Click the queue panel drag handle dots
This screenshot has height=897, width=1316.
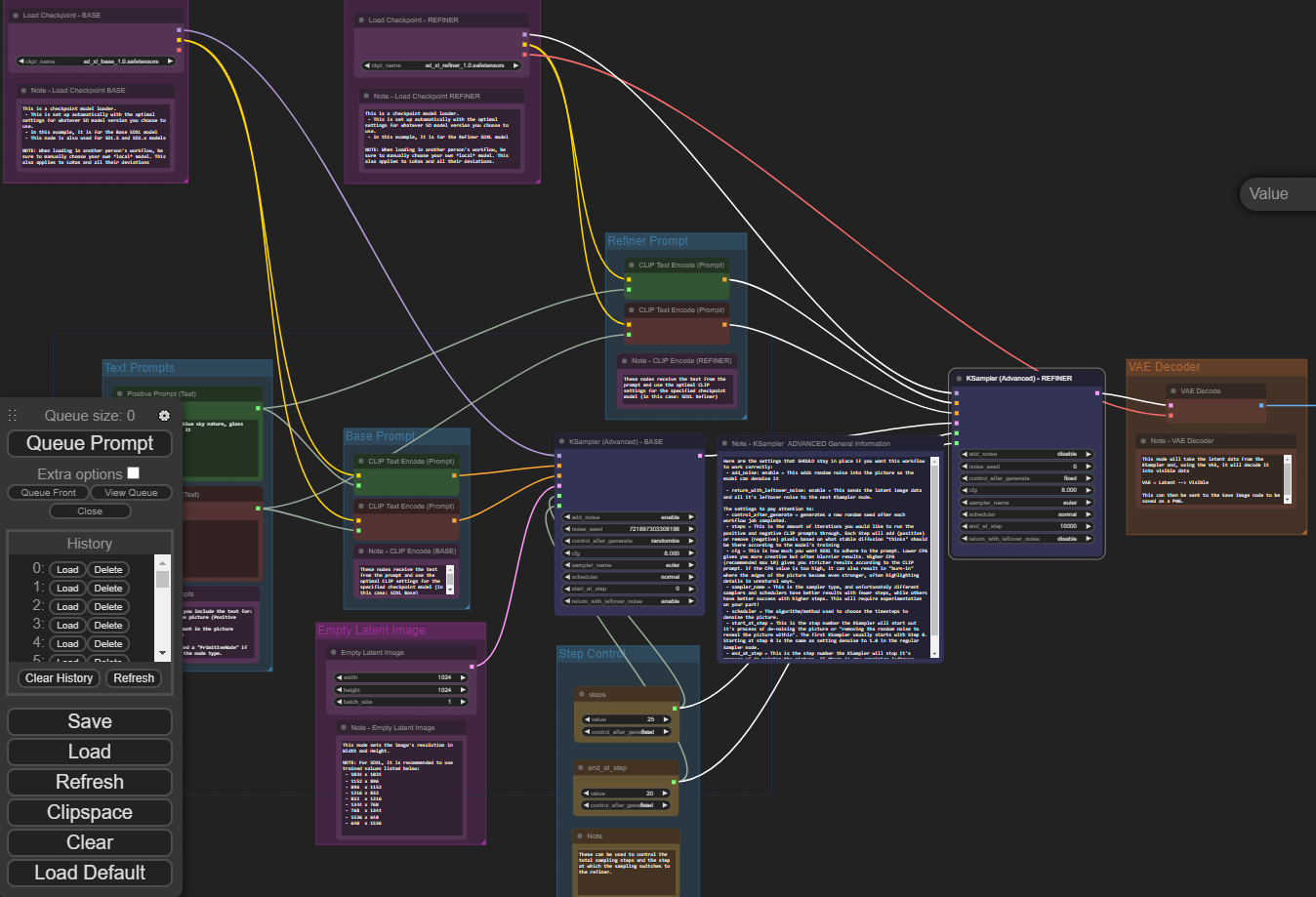[13, 416]
